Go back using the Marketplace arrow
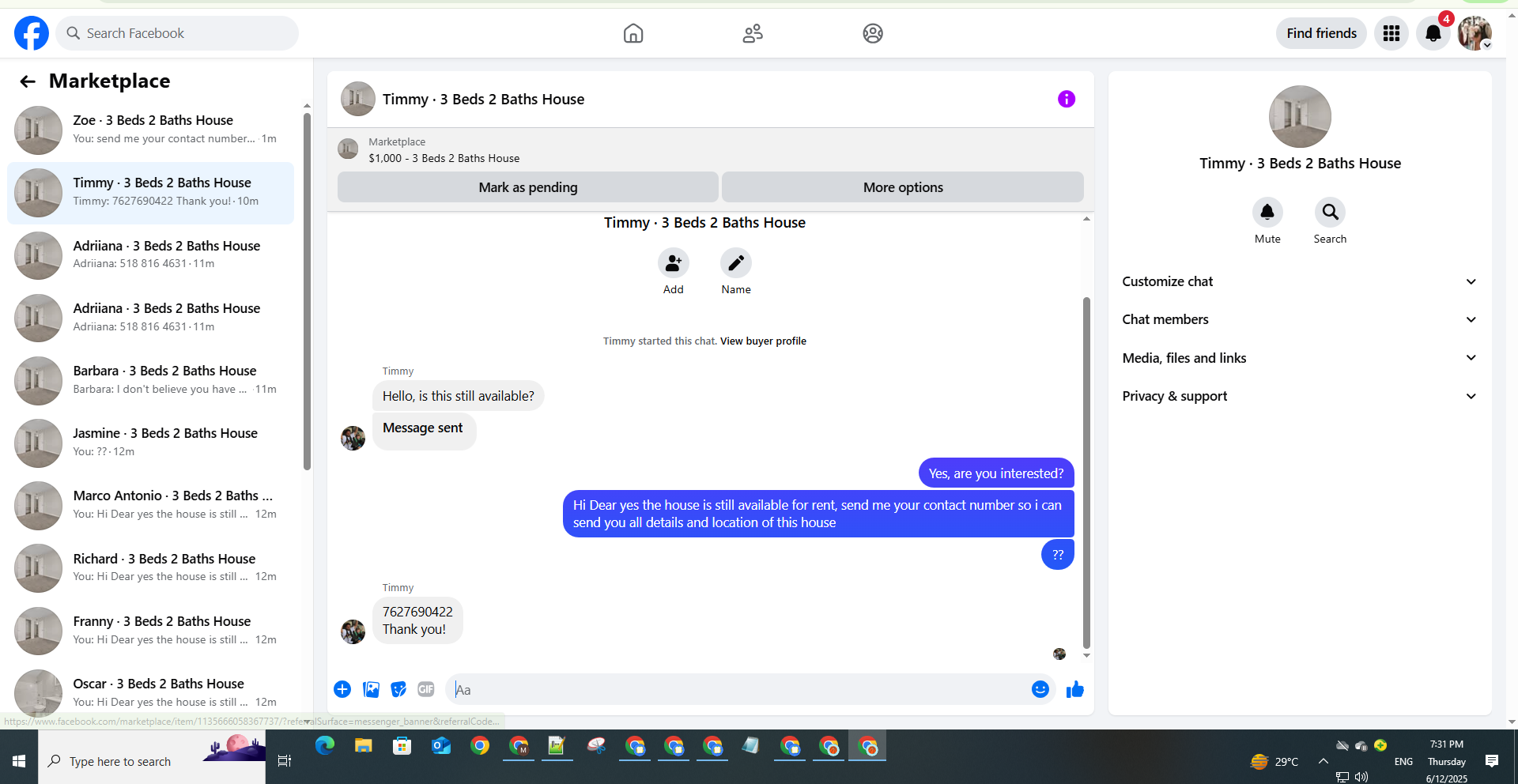Image resolution: width=1518 pixels, height=784 pixels. 28,81
